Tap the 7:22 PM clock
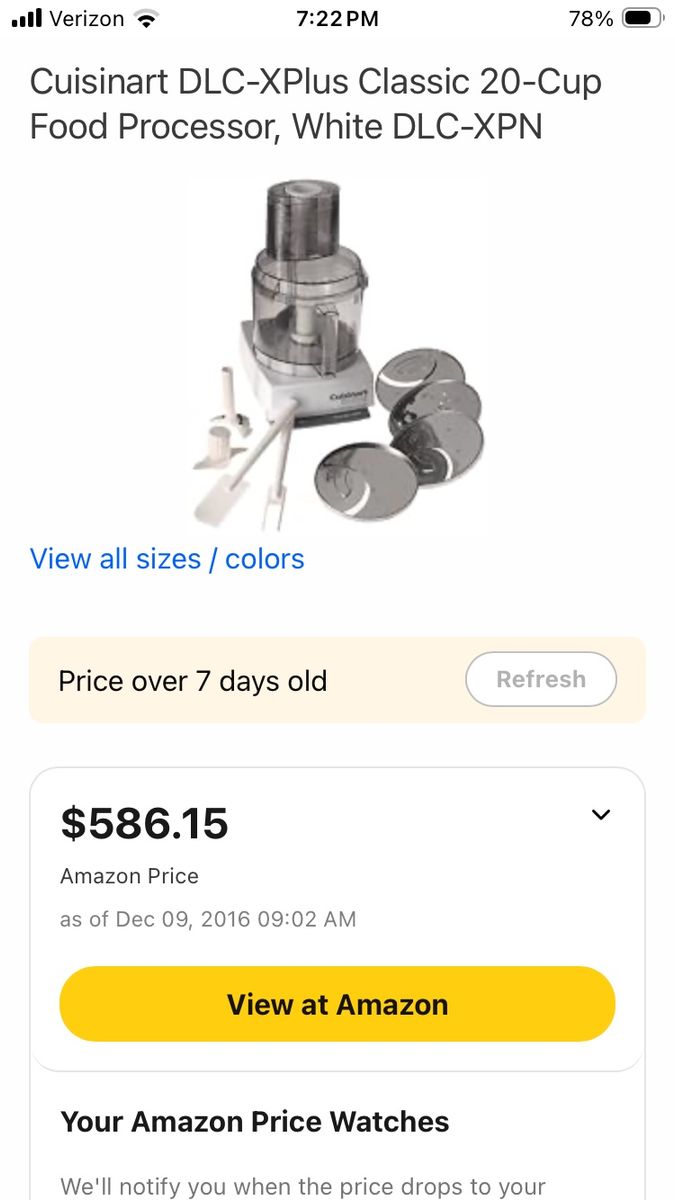Image resolution: width=675 pixels, height=1200 pixels. pyautogui.click(x=338, y=18)
